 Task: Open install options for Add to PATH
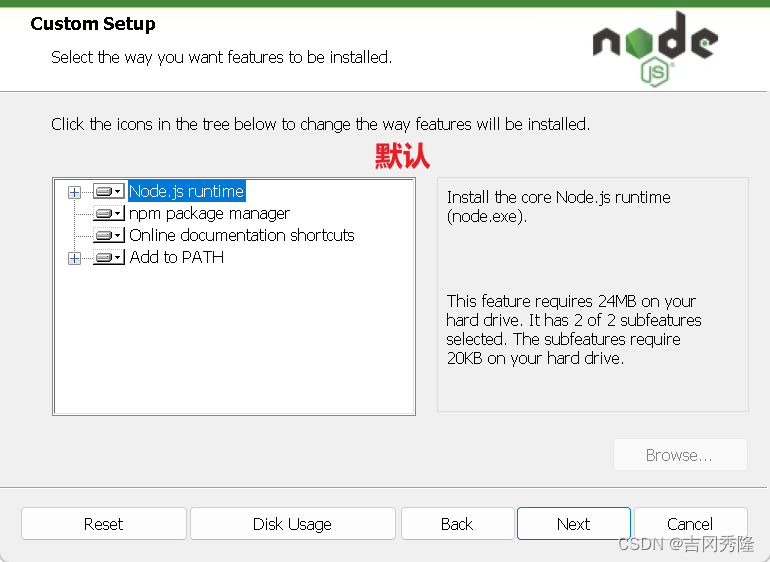point(109,257)
